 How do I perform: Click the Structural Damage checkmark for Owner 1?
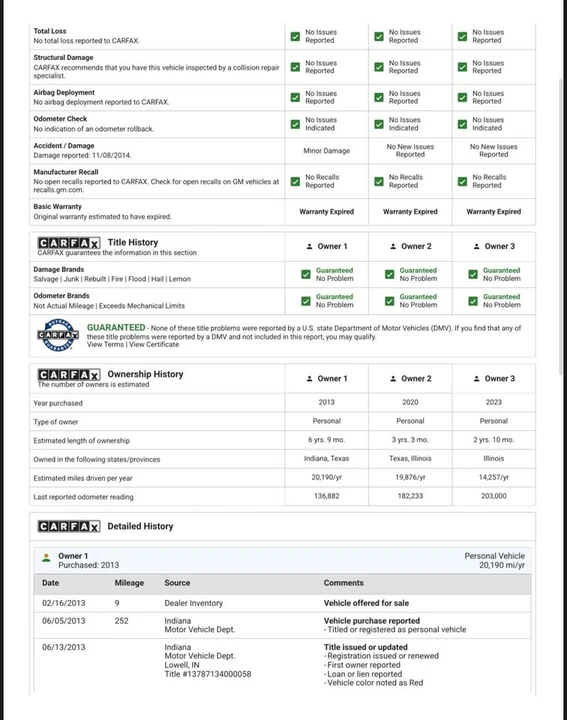coord(295,67)
